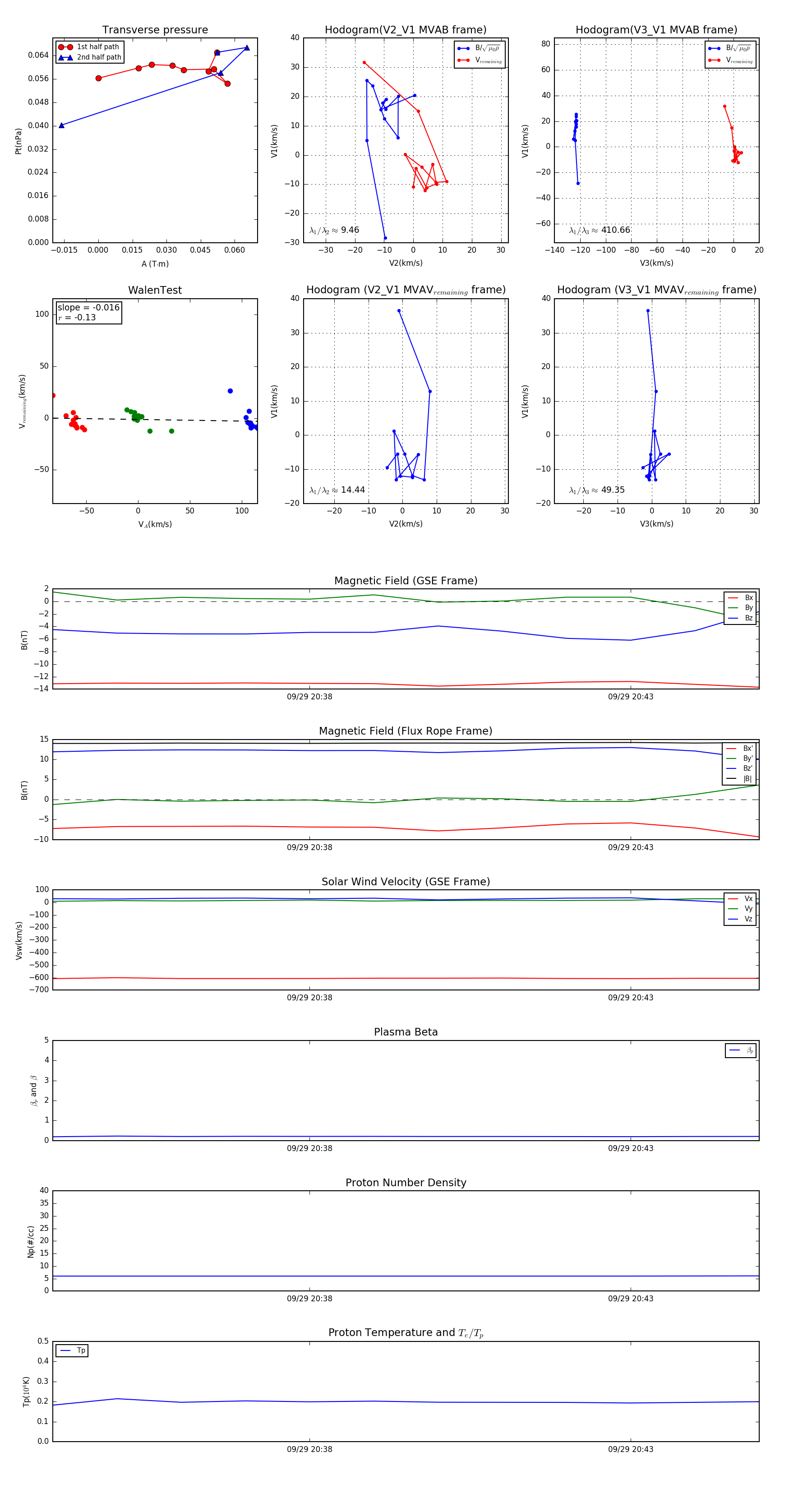Click the "|B|" legend entry
The height and width of the screenshot is (1489, 812).
[x=740, y=779]
